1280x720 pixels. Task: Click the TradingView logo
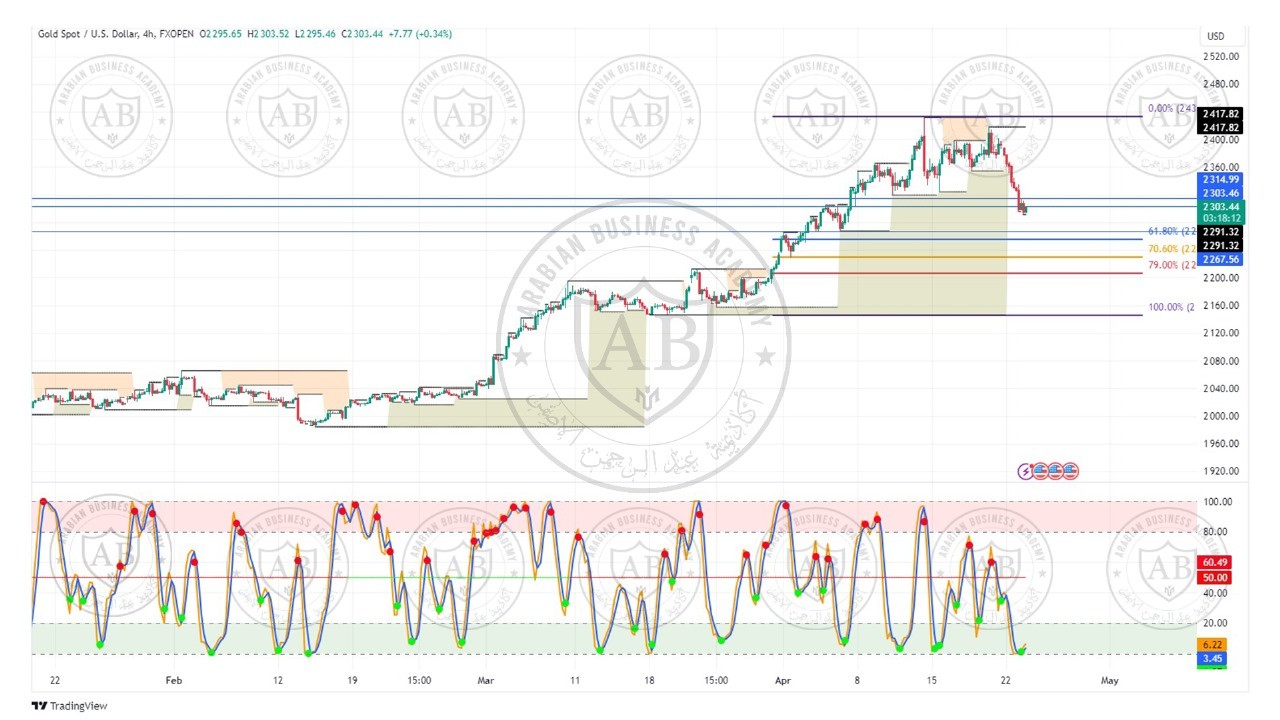pos(69,706)
